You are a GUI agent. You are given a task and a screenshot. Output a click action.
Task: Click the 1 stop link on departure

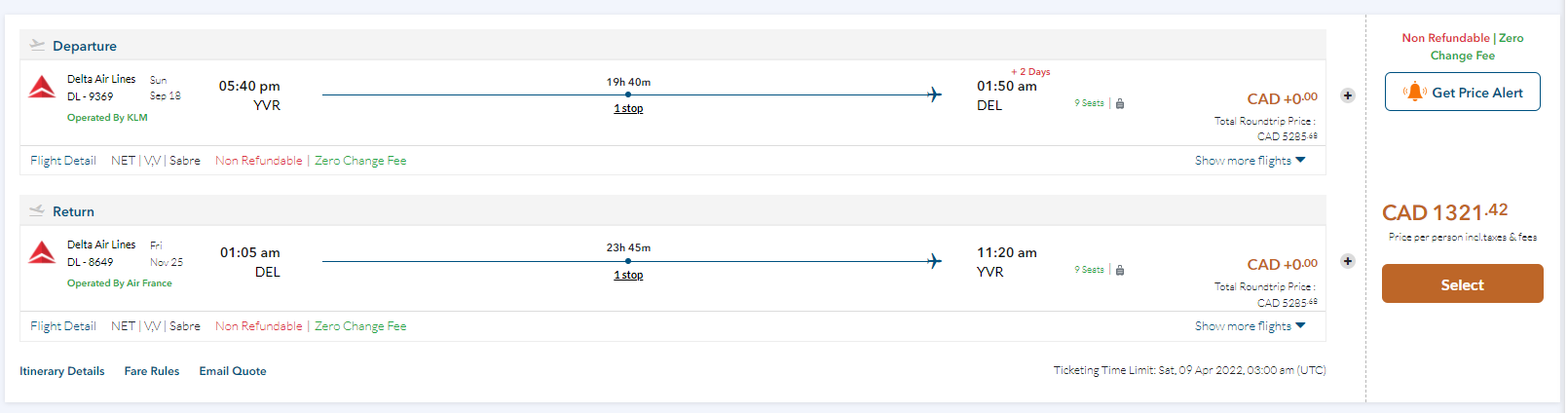coord(628,108)
